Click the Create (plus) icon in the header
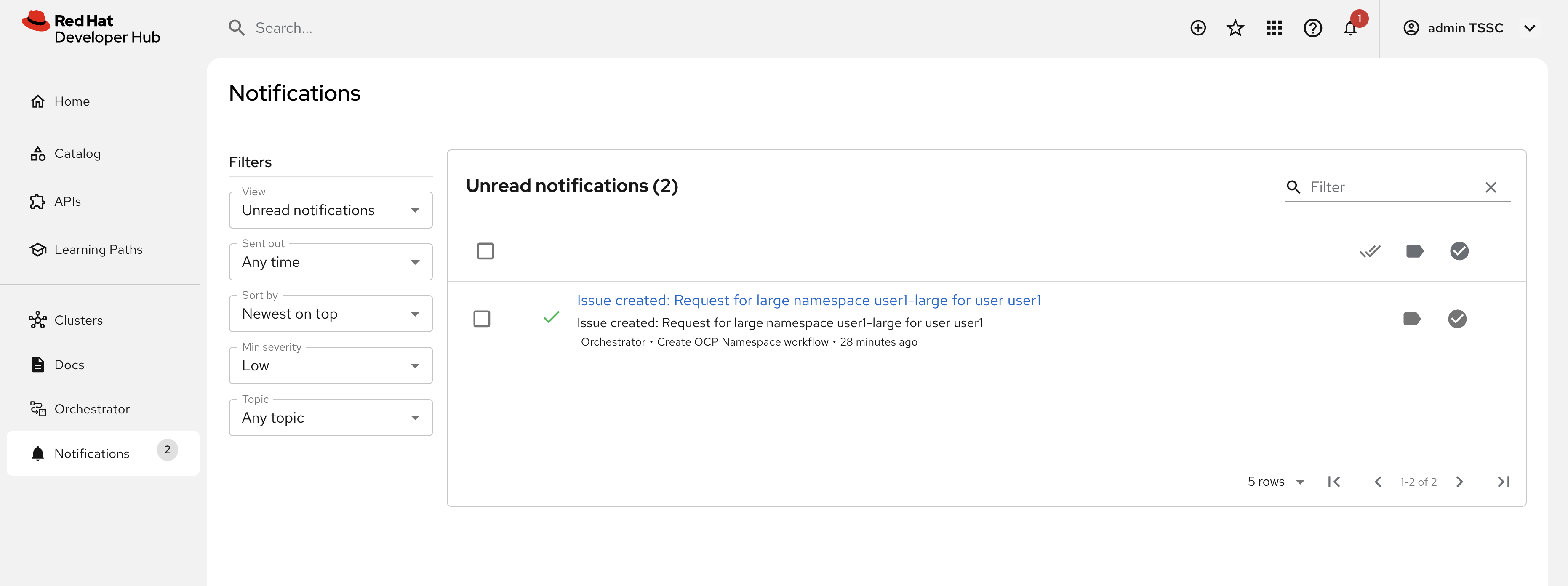The width and height of the screenshot is (1568, 586). tap(1197, 27)
